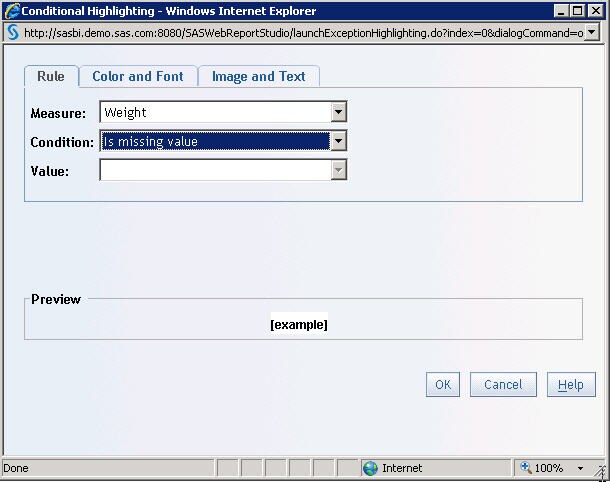Maximize the Conditional Highlighting window

pos(577,11)
